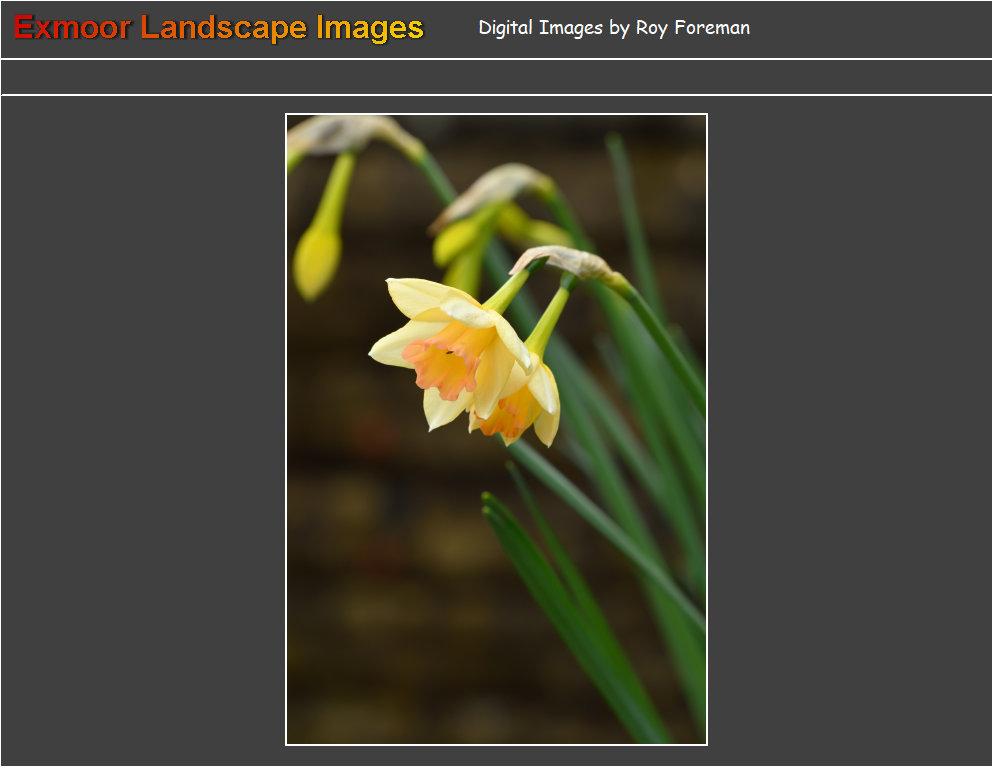Click the Exmoor Landscape Images title
This screenshot has width=993, height=767.
click(x=219, y=28)
